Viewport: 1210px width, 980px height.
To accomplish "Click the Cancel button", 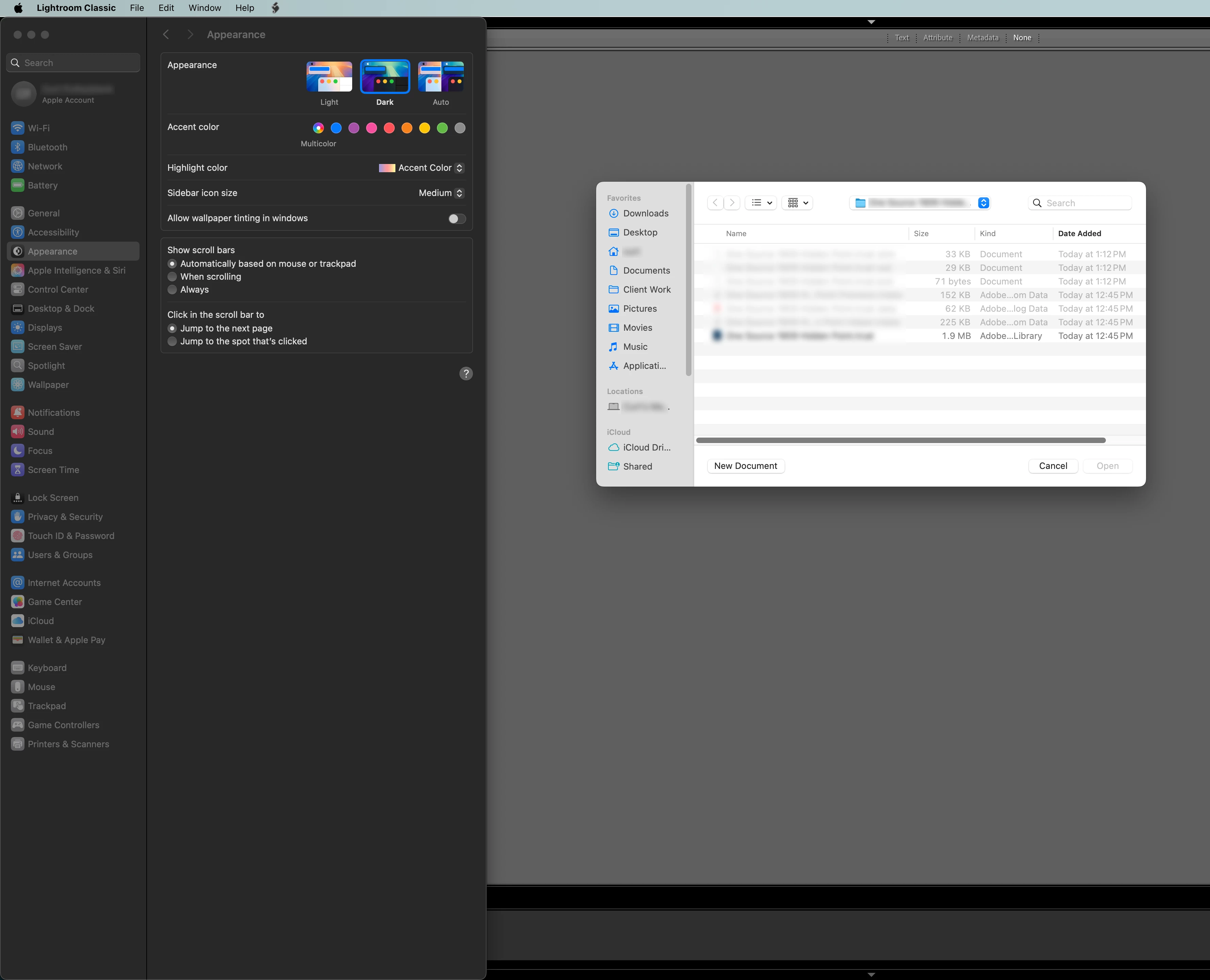I will pos(1052,466).
